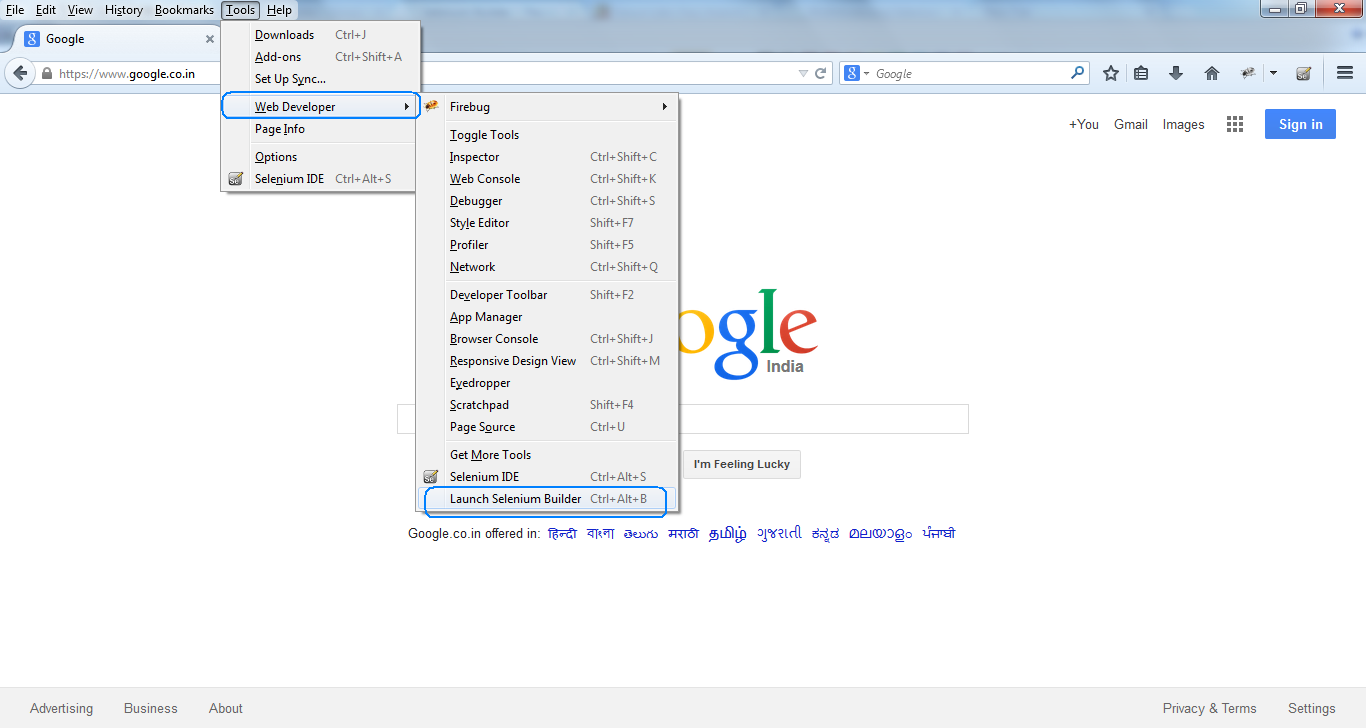1366x728 pixels.
Task: Open the Google search engine dropdown
Action: click(x=858, y=72)
